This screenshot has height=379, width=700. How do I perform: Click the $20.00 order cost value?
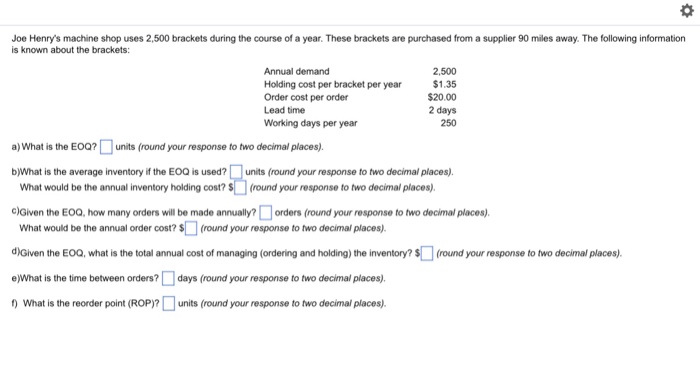(x=442, y=97)
